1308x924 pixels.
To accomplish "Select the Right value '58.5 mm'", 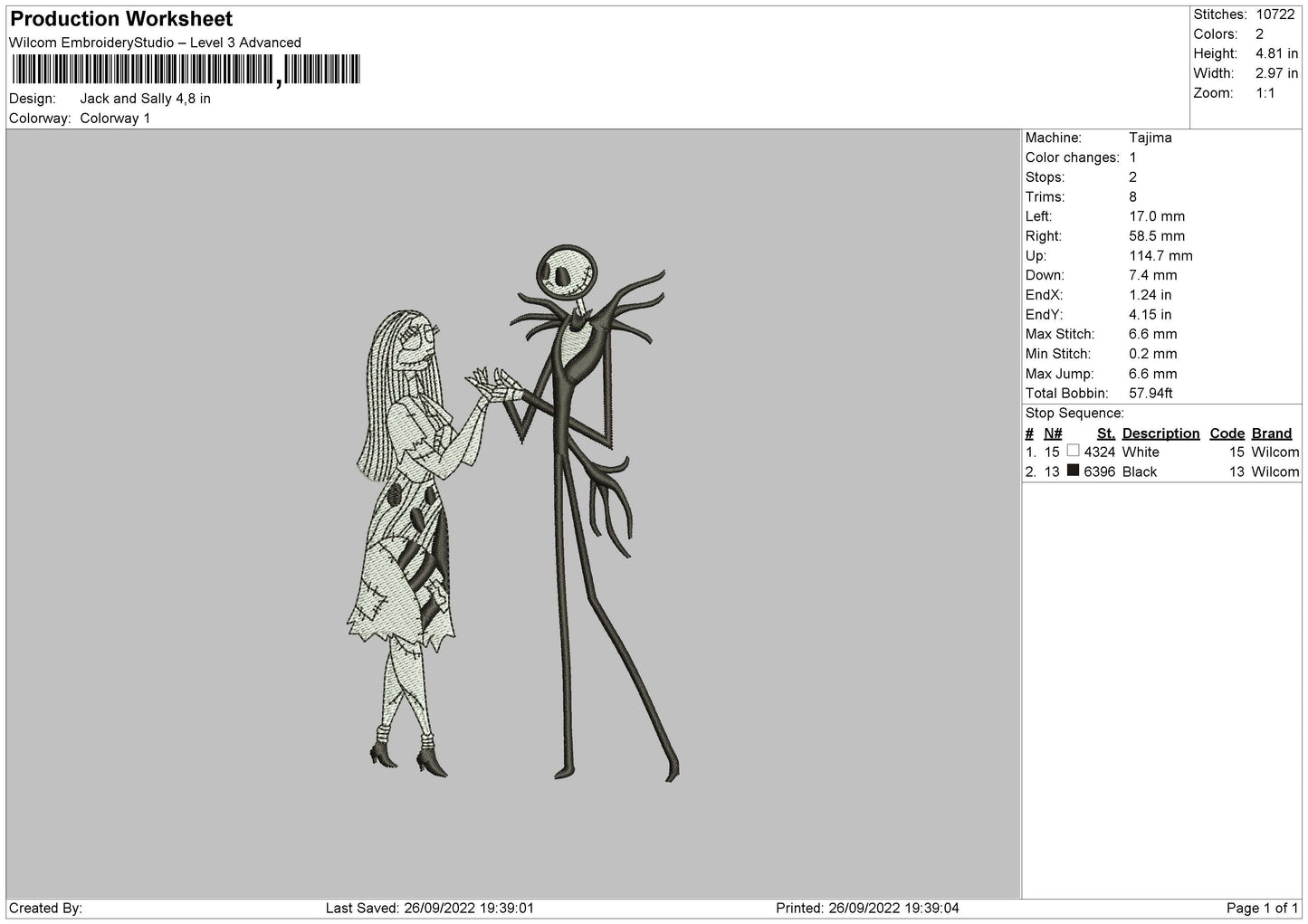I will click(1157, 236).
